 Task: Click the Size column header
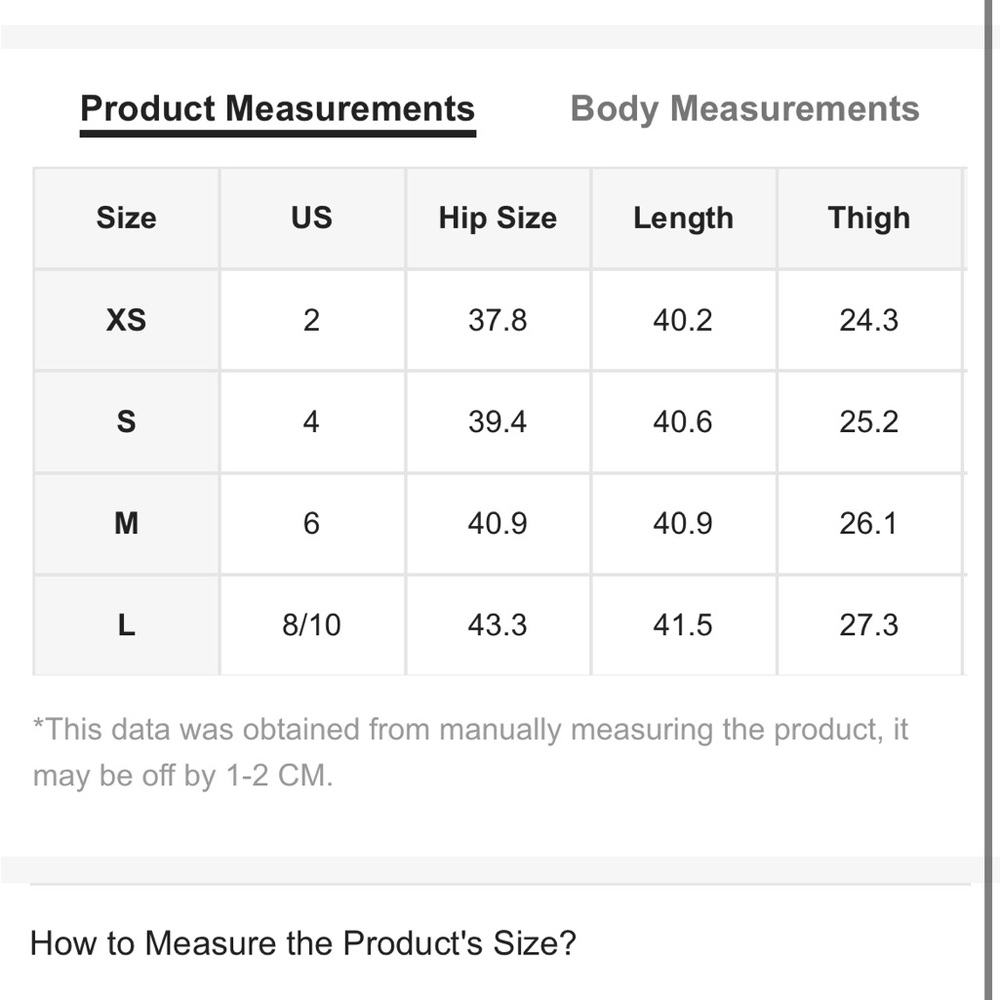[126, 218]
